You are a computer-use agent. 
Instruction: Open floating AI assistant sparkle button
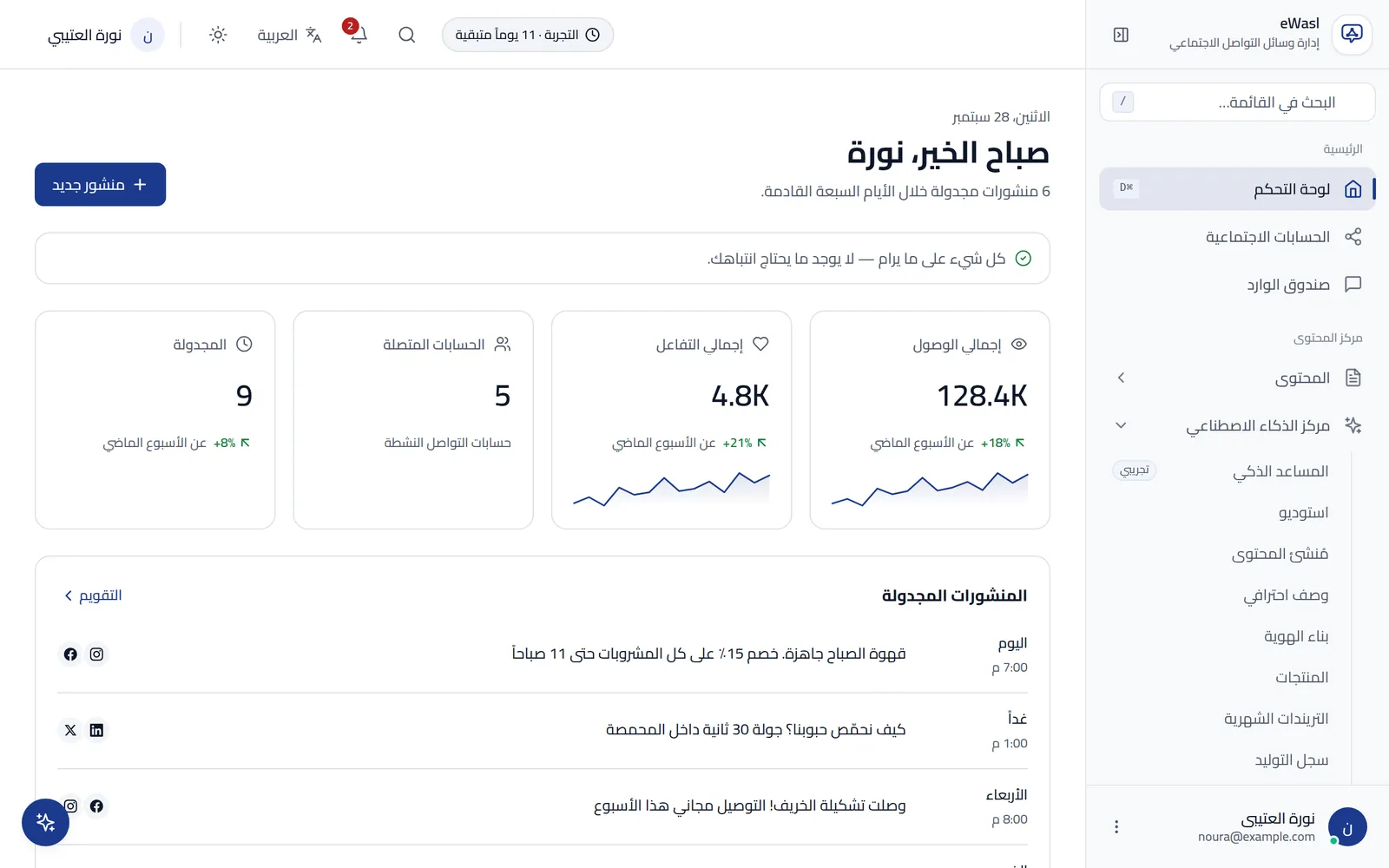click(x=45, y=822)
